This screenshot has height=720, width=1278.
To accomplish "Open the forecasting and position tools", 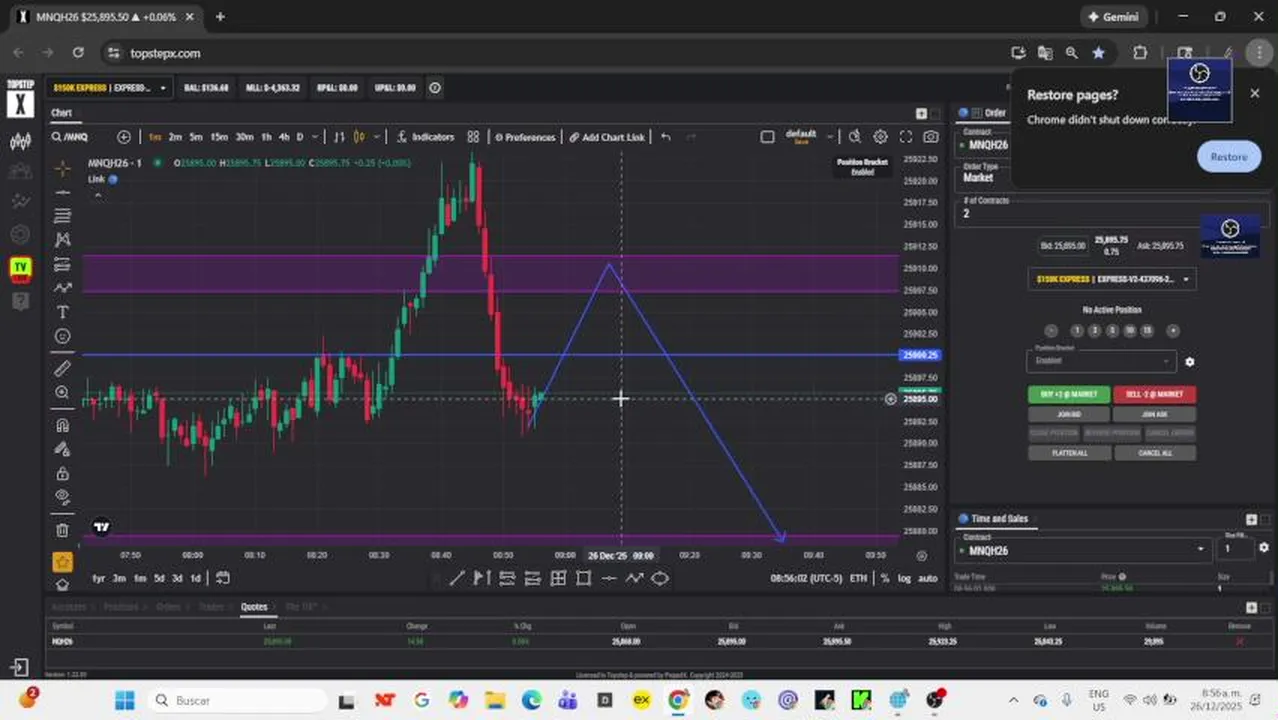I will 62,264.
